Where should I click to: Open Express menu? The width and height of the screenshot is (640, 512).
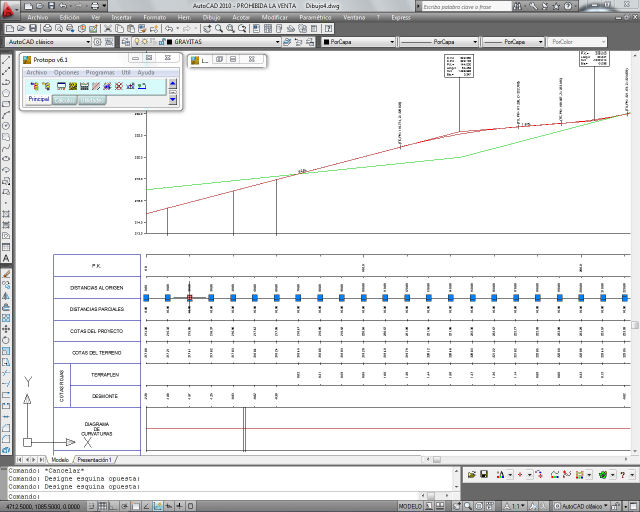click(x=401, y=18)
